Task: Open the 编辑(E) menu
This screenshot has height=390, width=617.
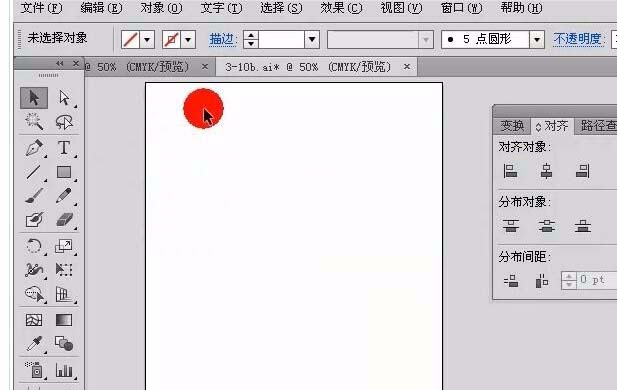Action: pos(101,8)
